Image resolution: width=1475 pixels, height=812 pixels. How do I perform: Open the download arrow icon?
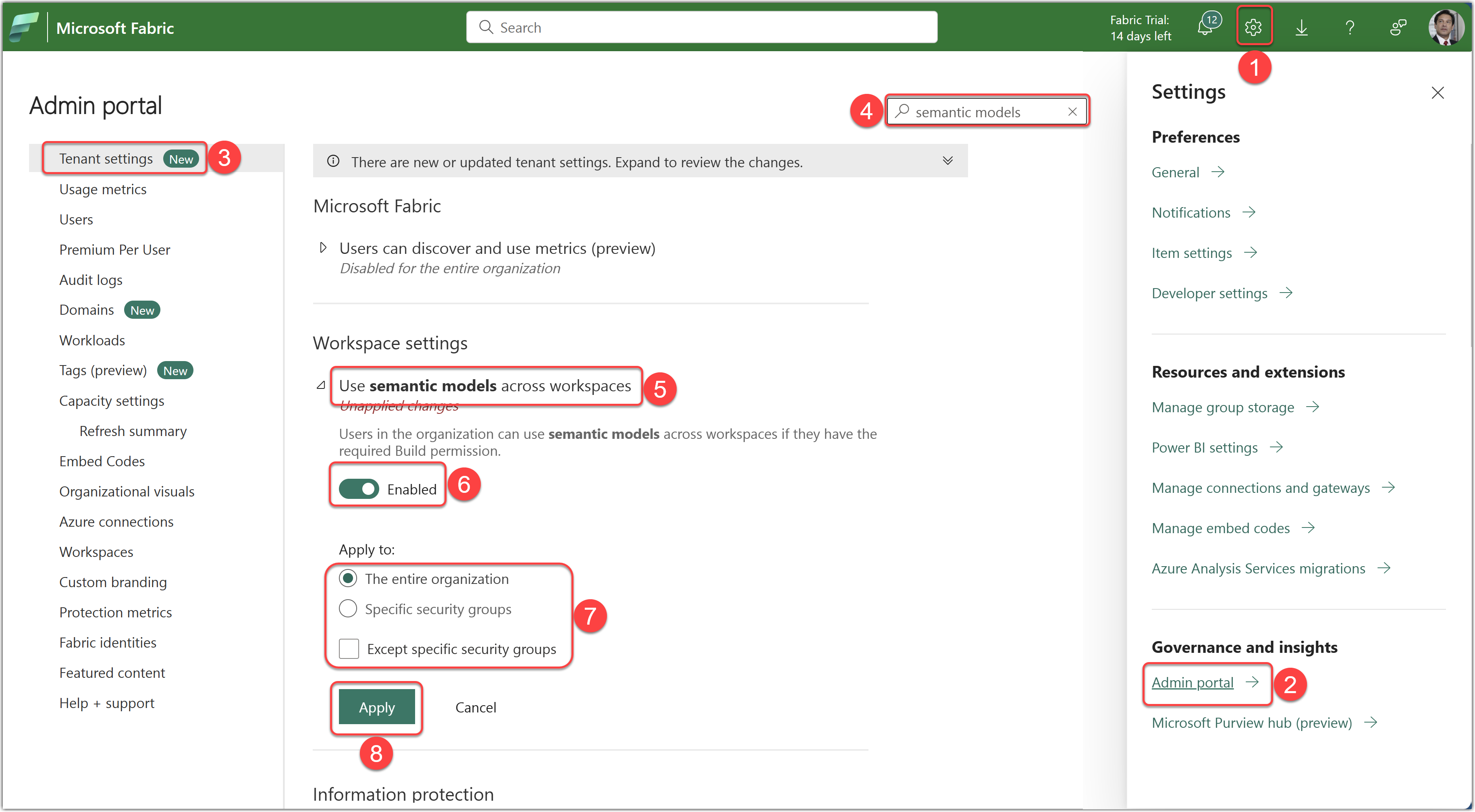(1301, 27)
